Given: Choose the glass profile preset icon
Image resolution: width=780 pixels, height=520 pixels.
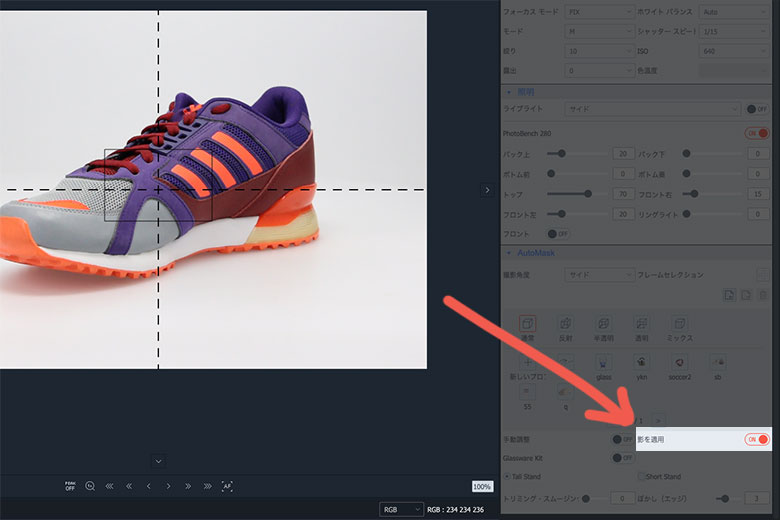Looking at the screenshot, I should point(604,362).
